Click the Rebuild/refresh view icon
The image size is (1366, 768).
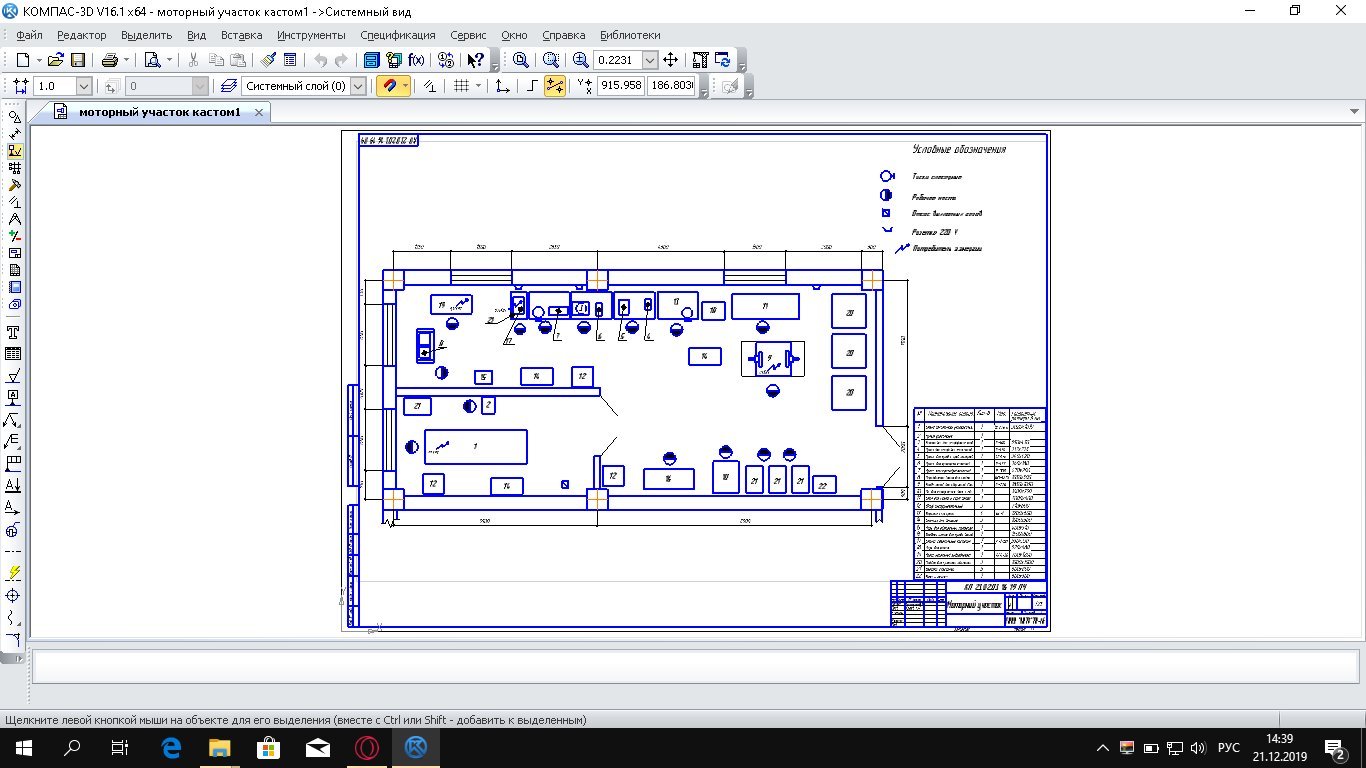[x=722, y=60]
